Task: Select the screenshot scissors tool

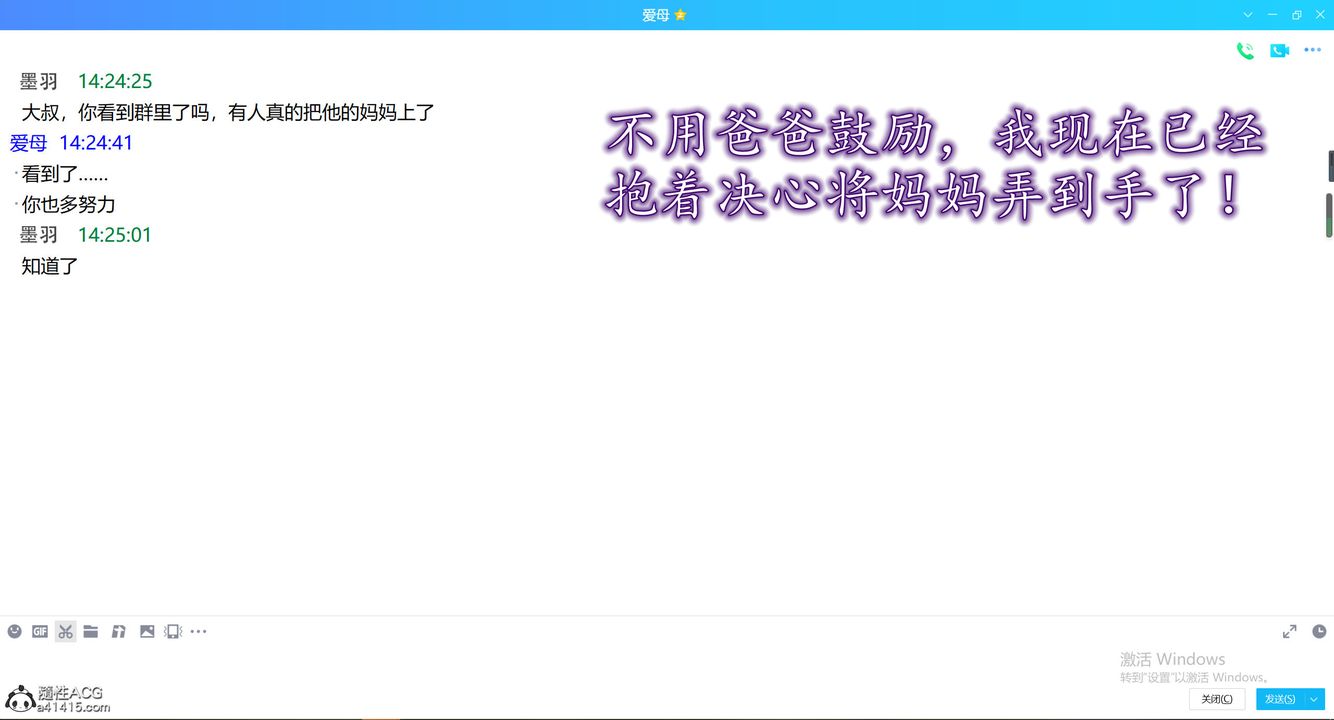Action: coord(65,631)
